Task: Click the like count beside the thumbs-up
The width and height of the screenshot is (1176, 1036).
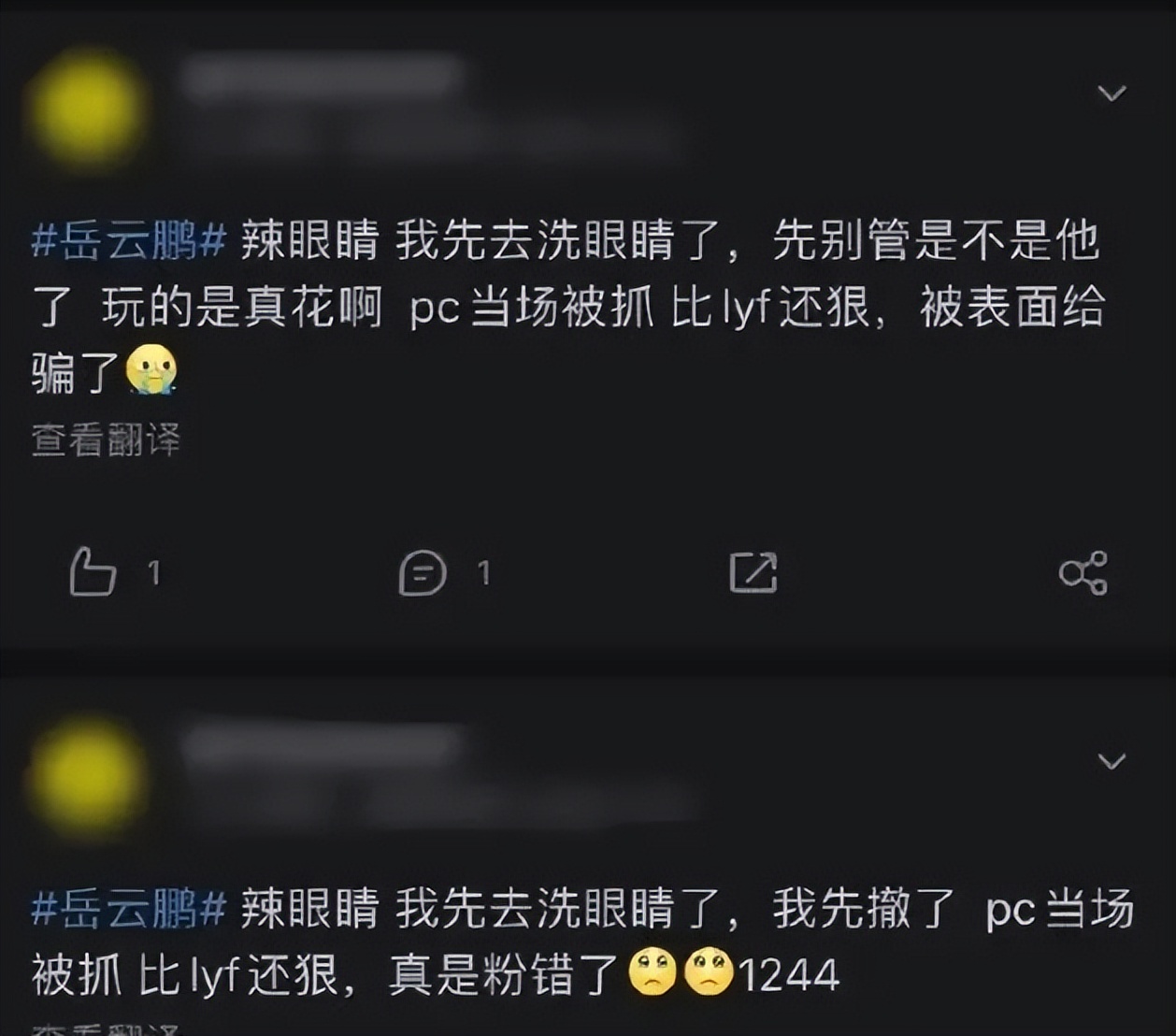Action: click(154, 572)
